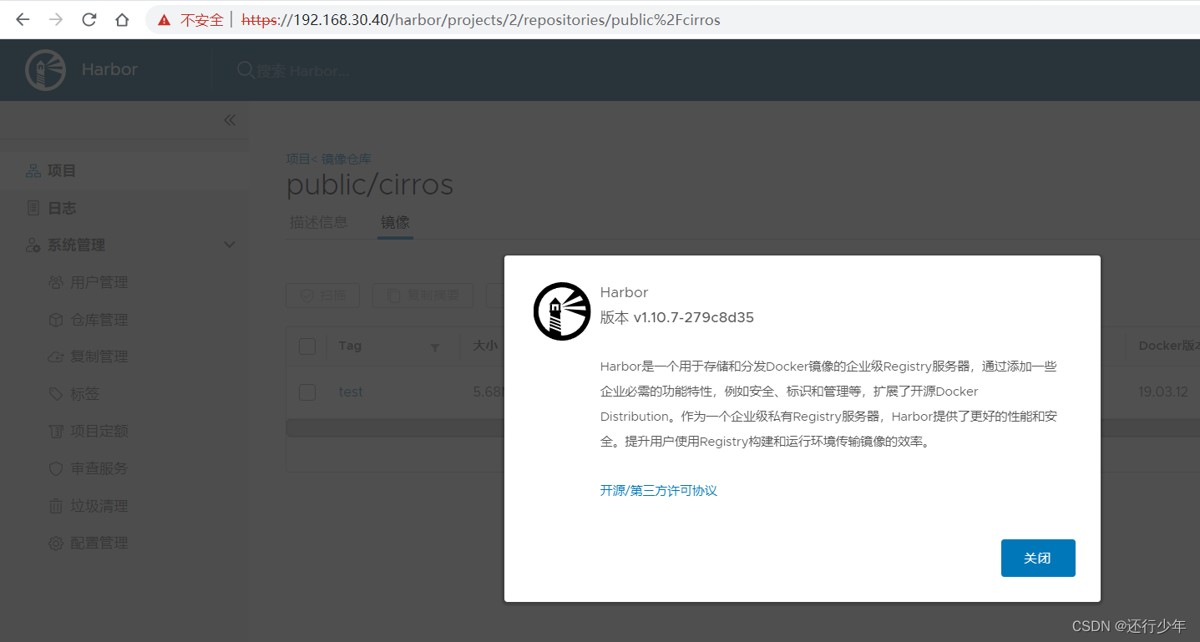This screenshot has width=1200, height=642.
Task: Sort by the Tag column header
Action: pyautogui.click(x=350, y=346)
